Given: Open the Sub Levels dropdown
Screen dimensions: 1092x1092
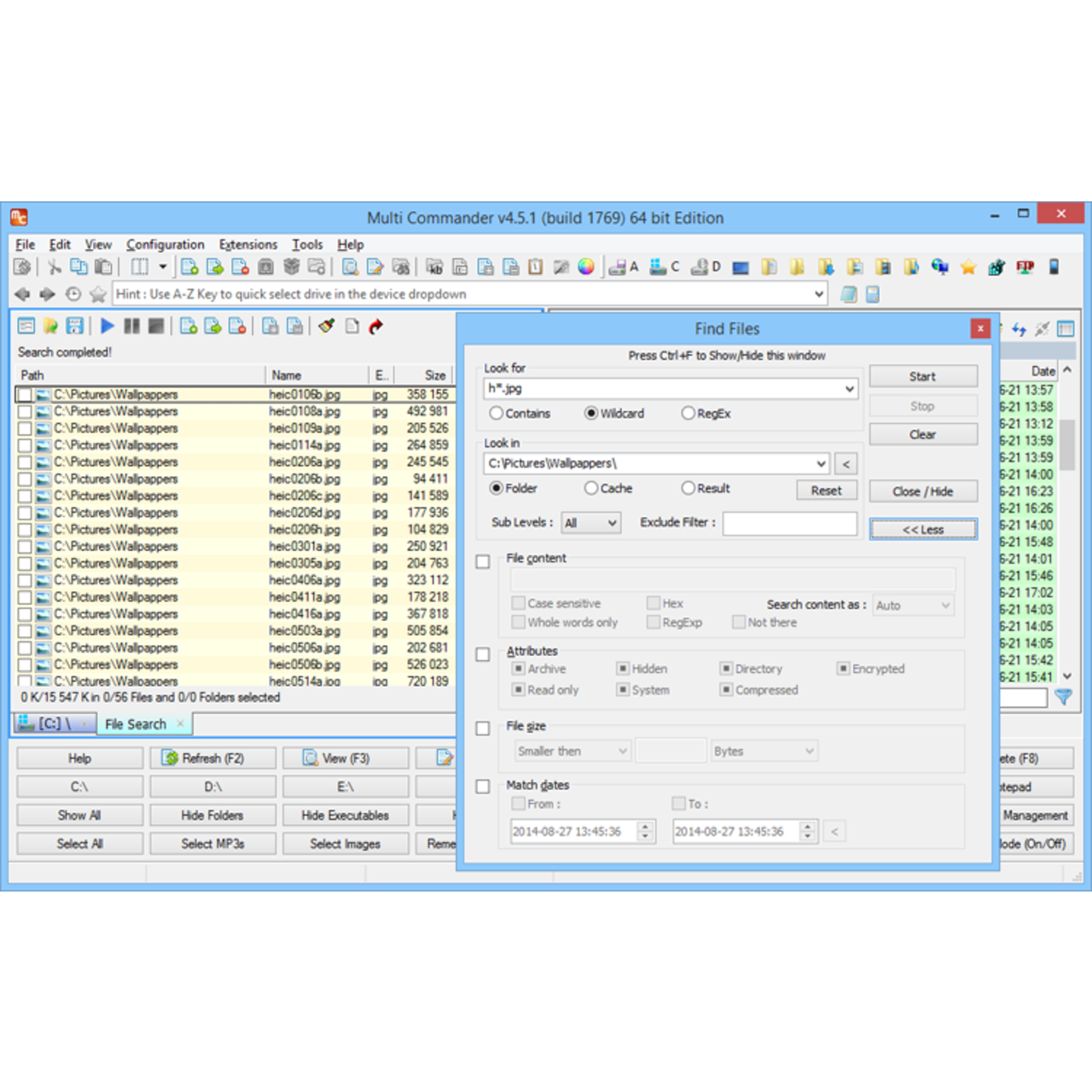Looking at the screenshot, I should click(x=590, y=523).
